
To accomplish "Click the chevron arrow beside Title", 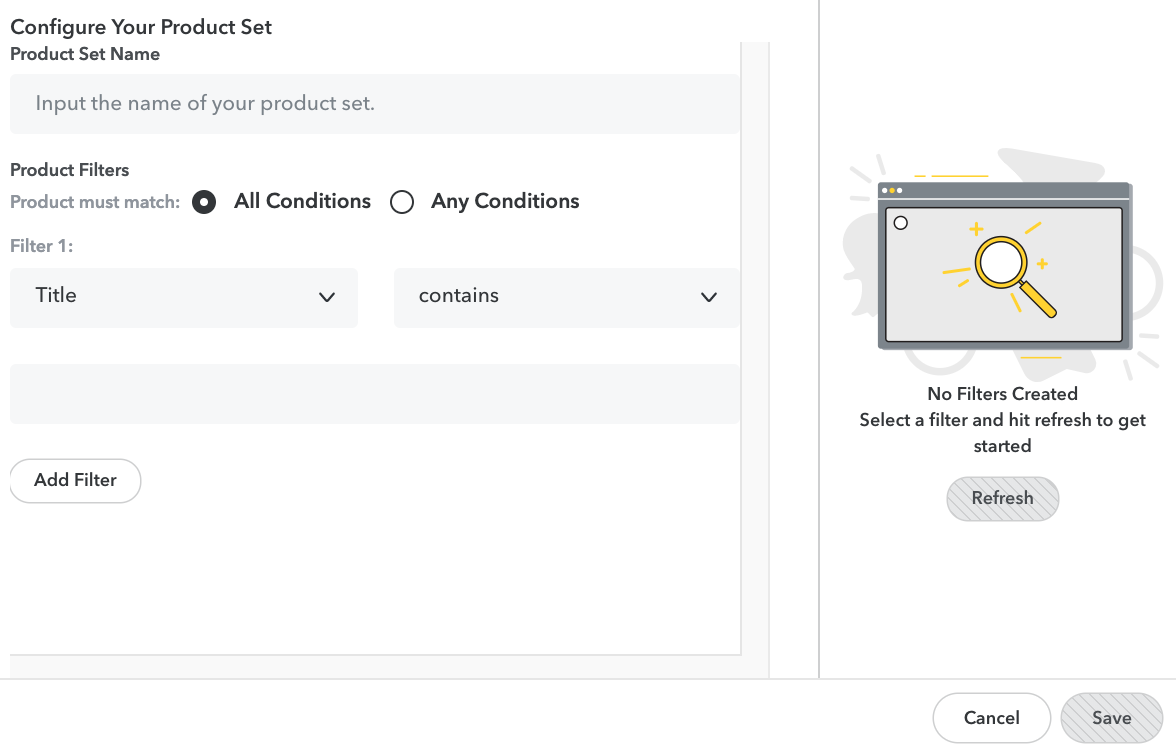I will click(326, 297).
